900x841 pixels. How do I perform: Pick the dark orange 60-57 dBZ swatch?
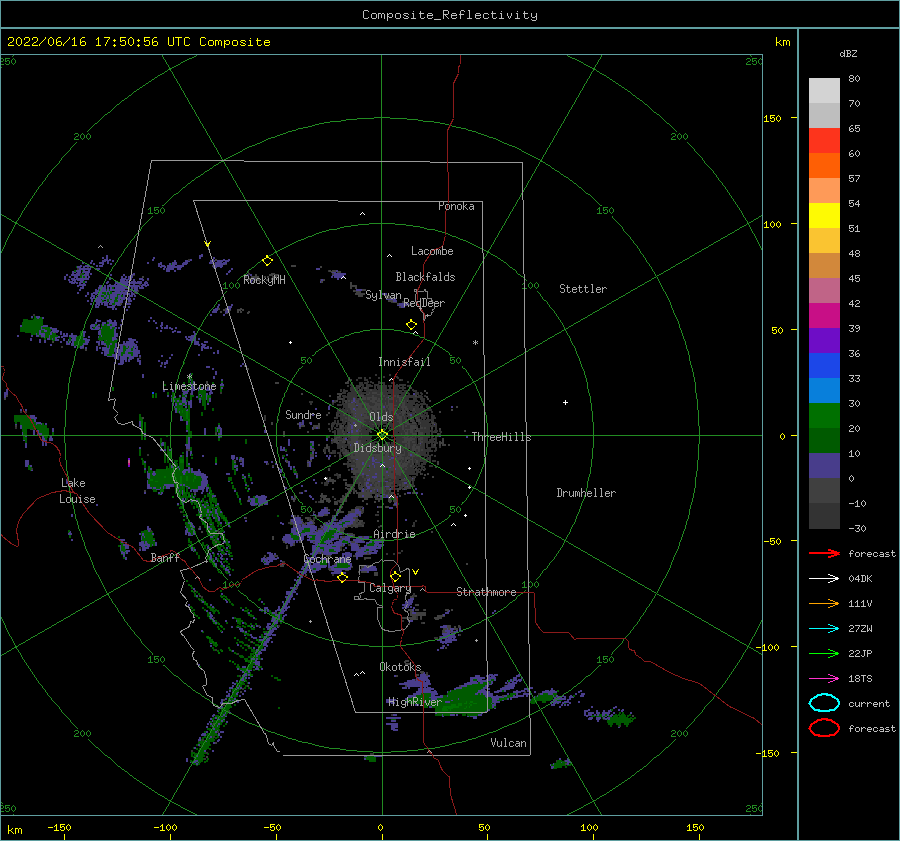(824, 165)
